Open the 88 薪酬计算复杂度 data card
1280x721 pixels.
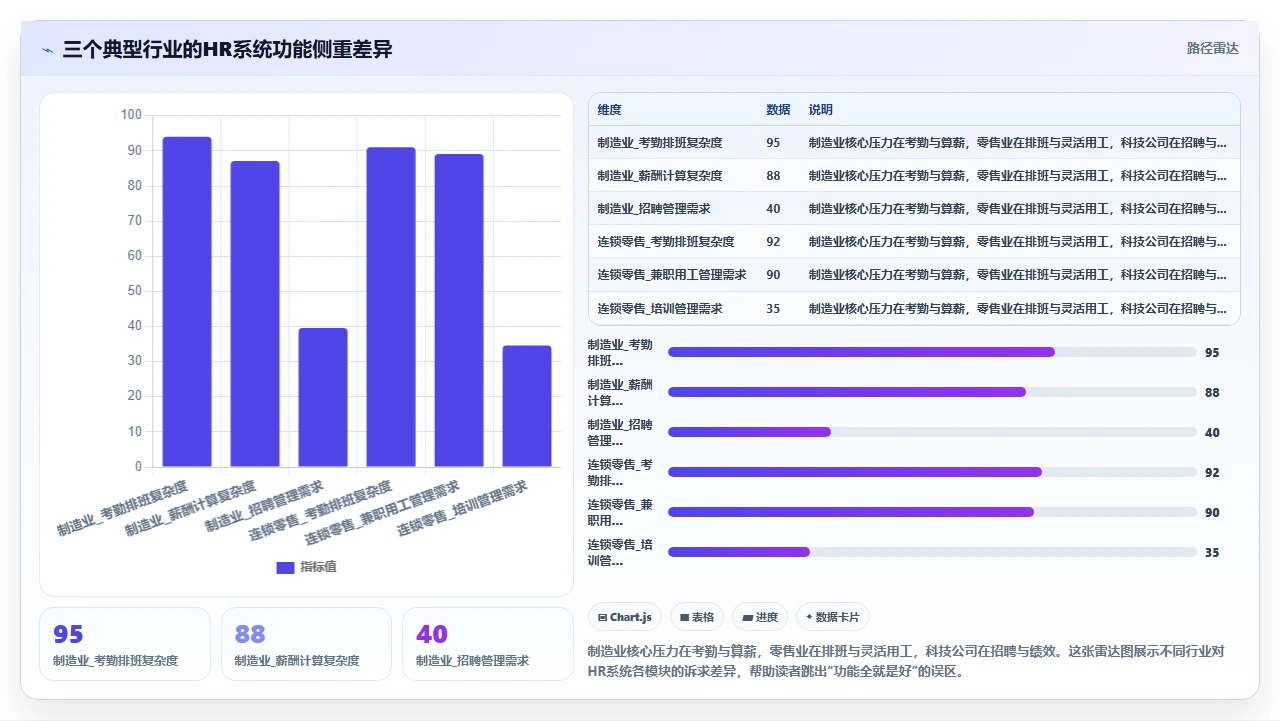coord(306,644)
